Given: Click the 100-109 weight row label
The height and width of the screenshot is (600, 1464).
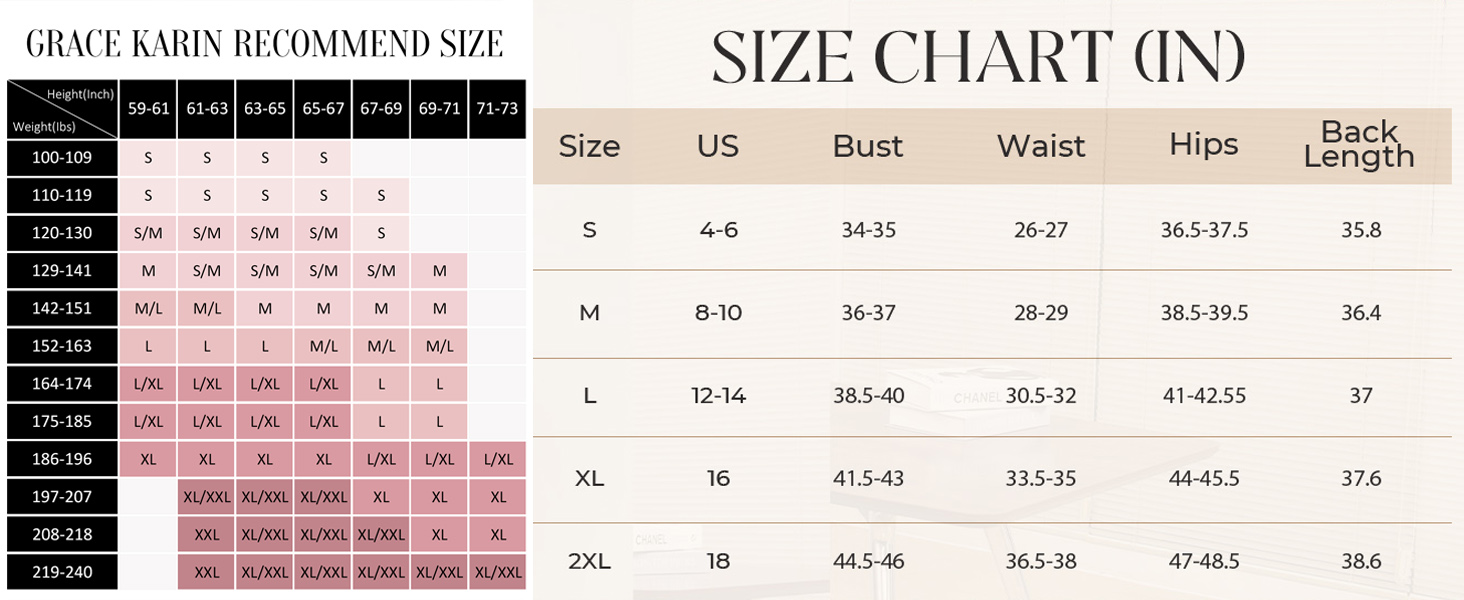Looking at the screenshot, I should coord(62,157).
